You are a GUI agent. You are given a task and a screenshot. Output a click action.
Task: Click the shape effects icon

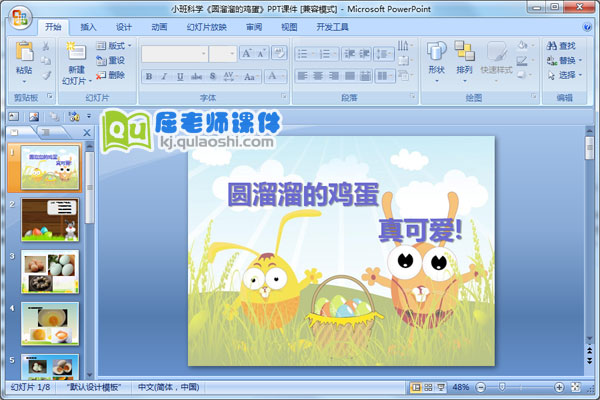point(524,75)
